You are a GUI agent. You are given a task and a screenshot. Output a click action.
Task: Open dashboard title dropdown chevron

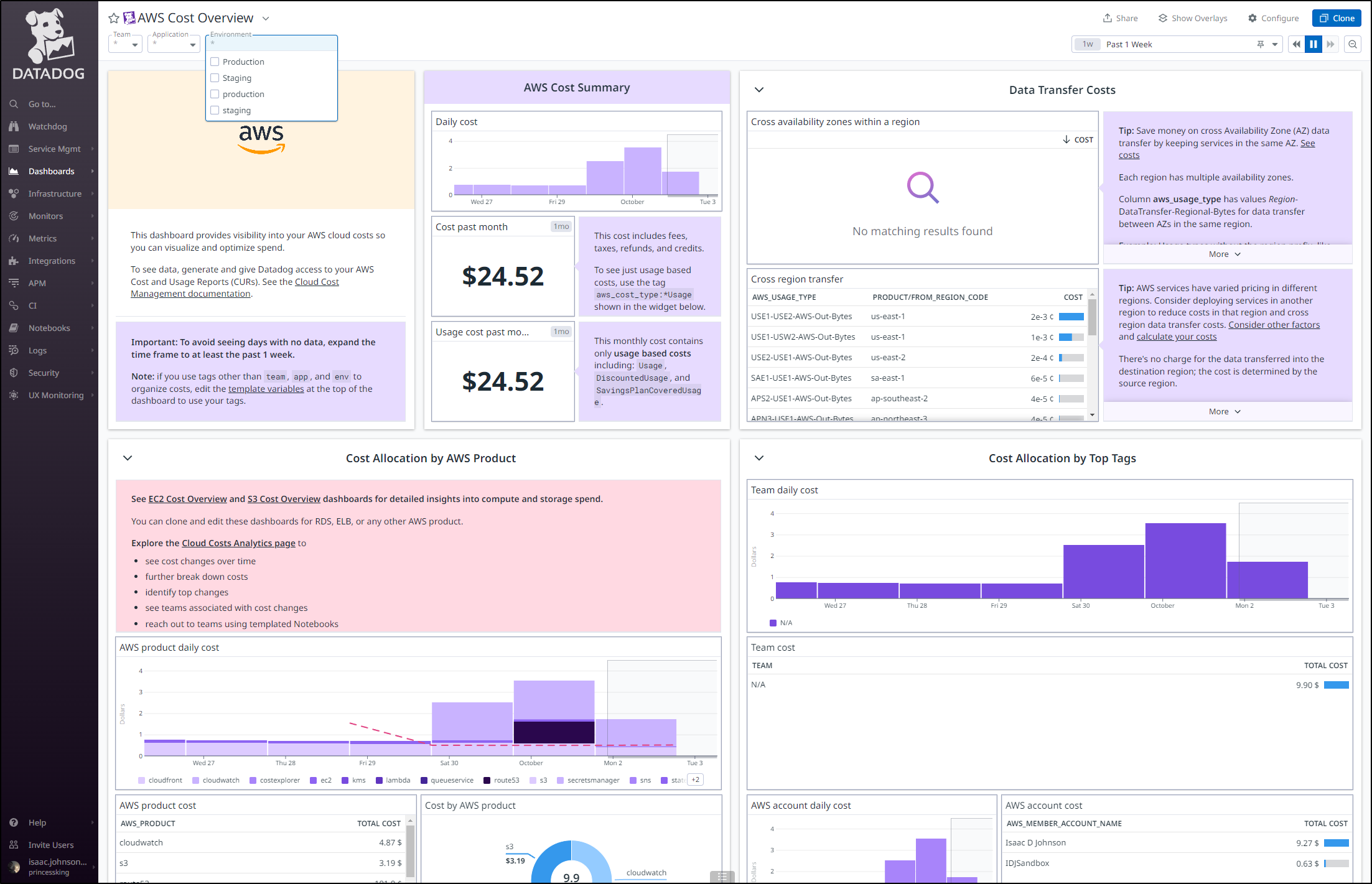266,18
